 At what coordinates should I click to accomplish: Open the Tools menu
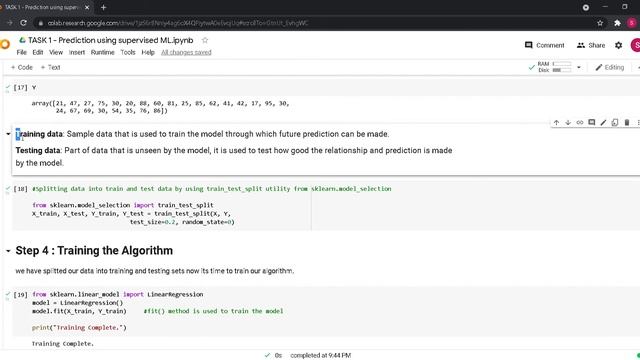[128, 52]
